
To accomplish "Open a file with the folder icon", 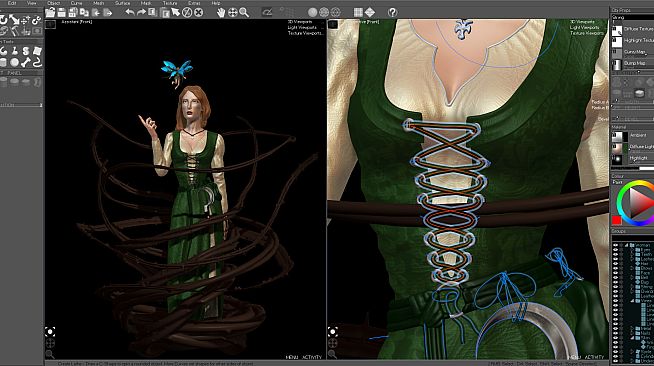I will tap(50, 13).
